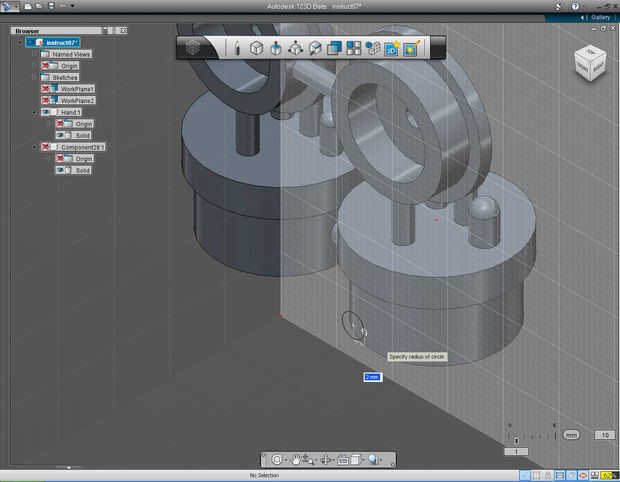Select the Primitives box tool
The height and width of the screenshot is (482, 620).
(256, 48)
